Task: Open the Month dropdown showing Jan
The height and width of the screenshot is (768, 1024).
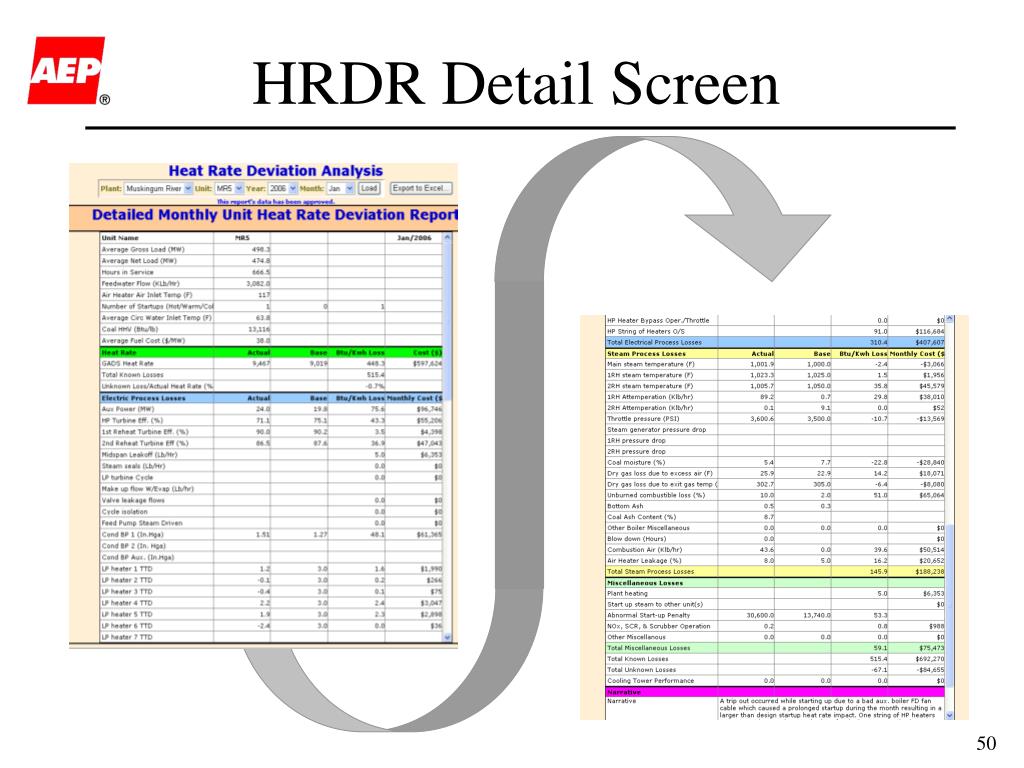Action: coord(340,189)
